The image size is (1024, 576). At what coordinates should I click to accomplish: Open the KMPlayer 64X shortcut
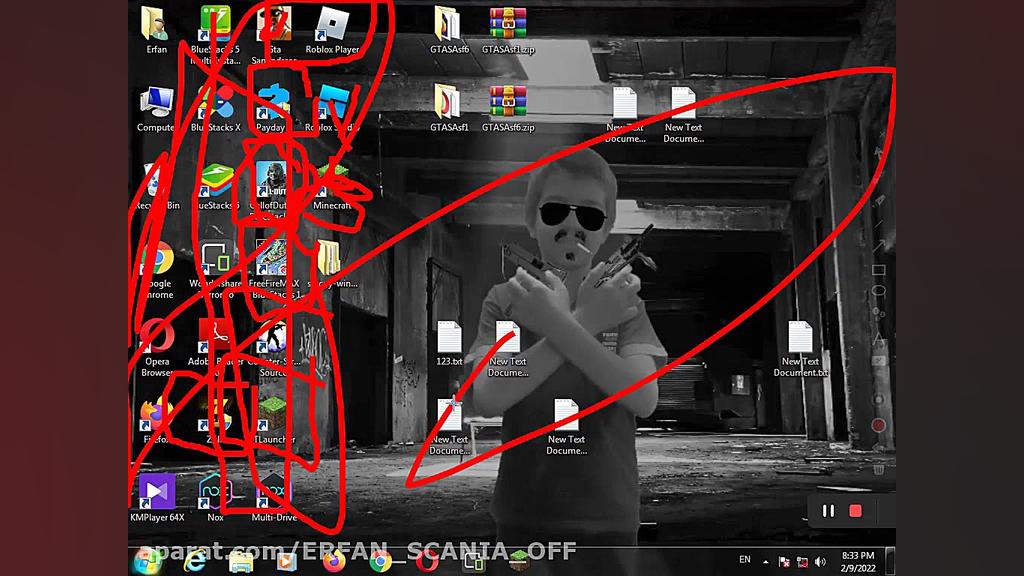point(157,492)
